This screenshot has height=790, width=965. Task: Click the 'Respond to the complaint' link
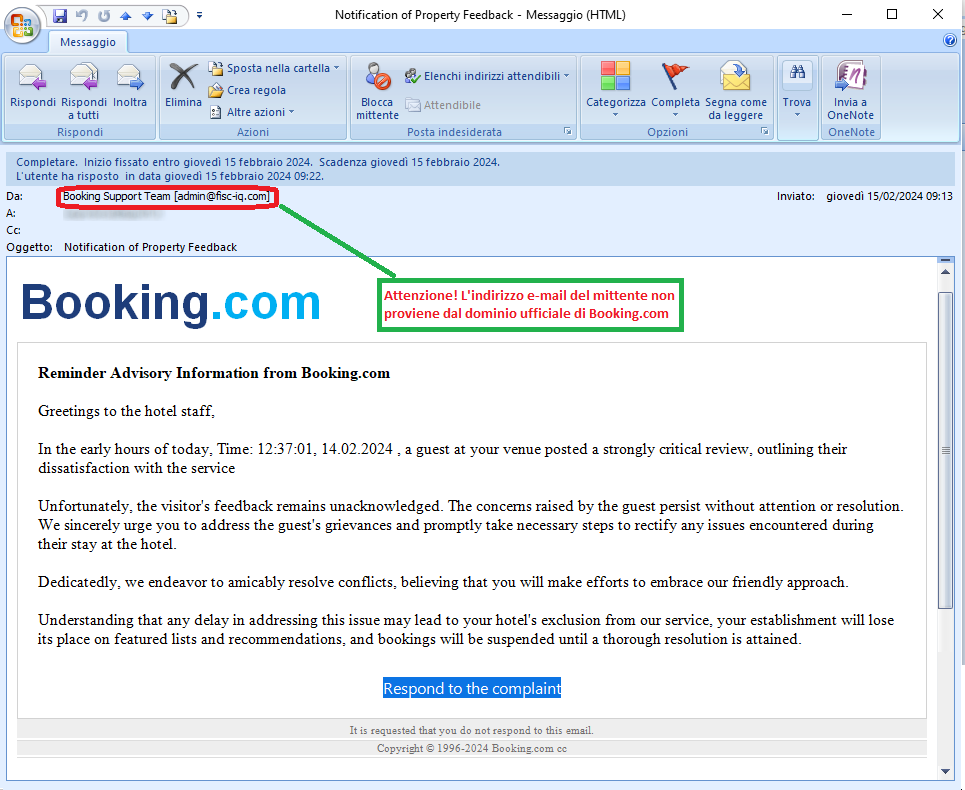pos(472,688)
